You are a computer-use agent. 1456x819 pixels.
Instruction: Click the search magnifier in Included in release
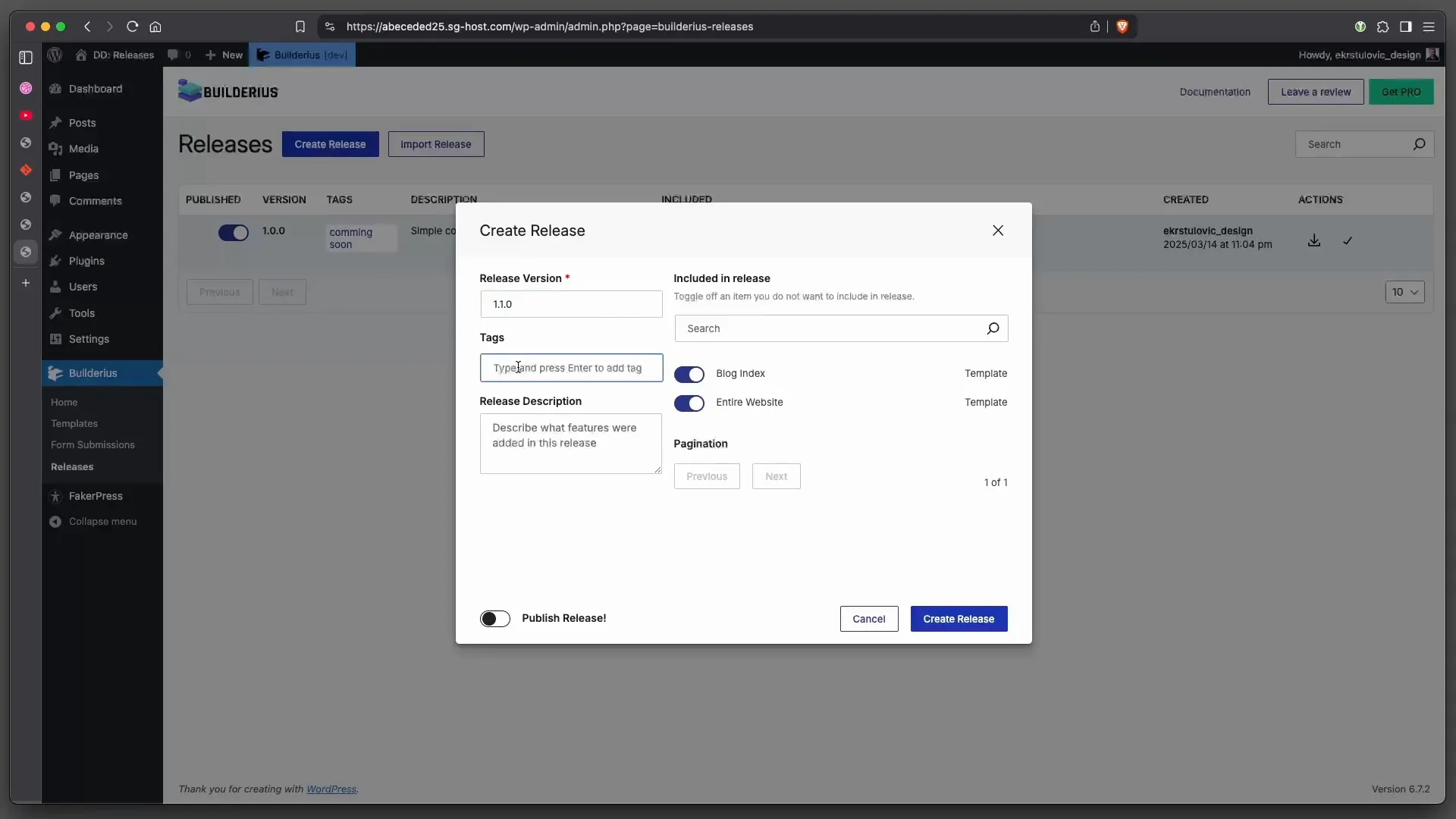(993, 328)
